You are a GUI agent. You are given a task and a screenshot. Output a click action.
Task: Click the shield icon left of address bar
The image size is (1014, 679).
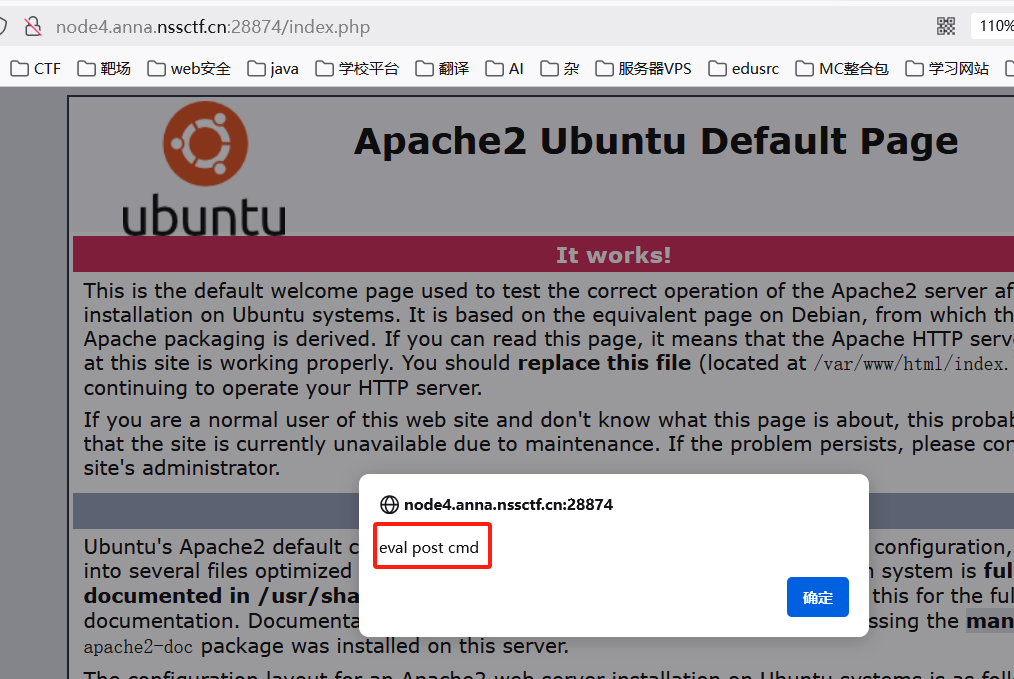pyautogui.click(x=3, y=27)
